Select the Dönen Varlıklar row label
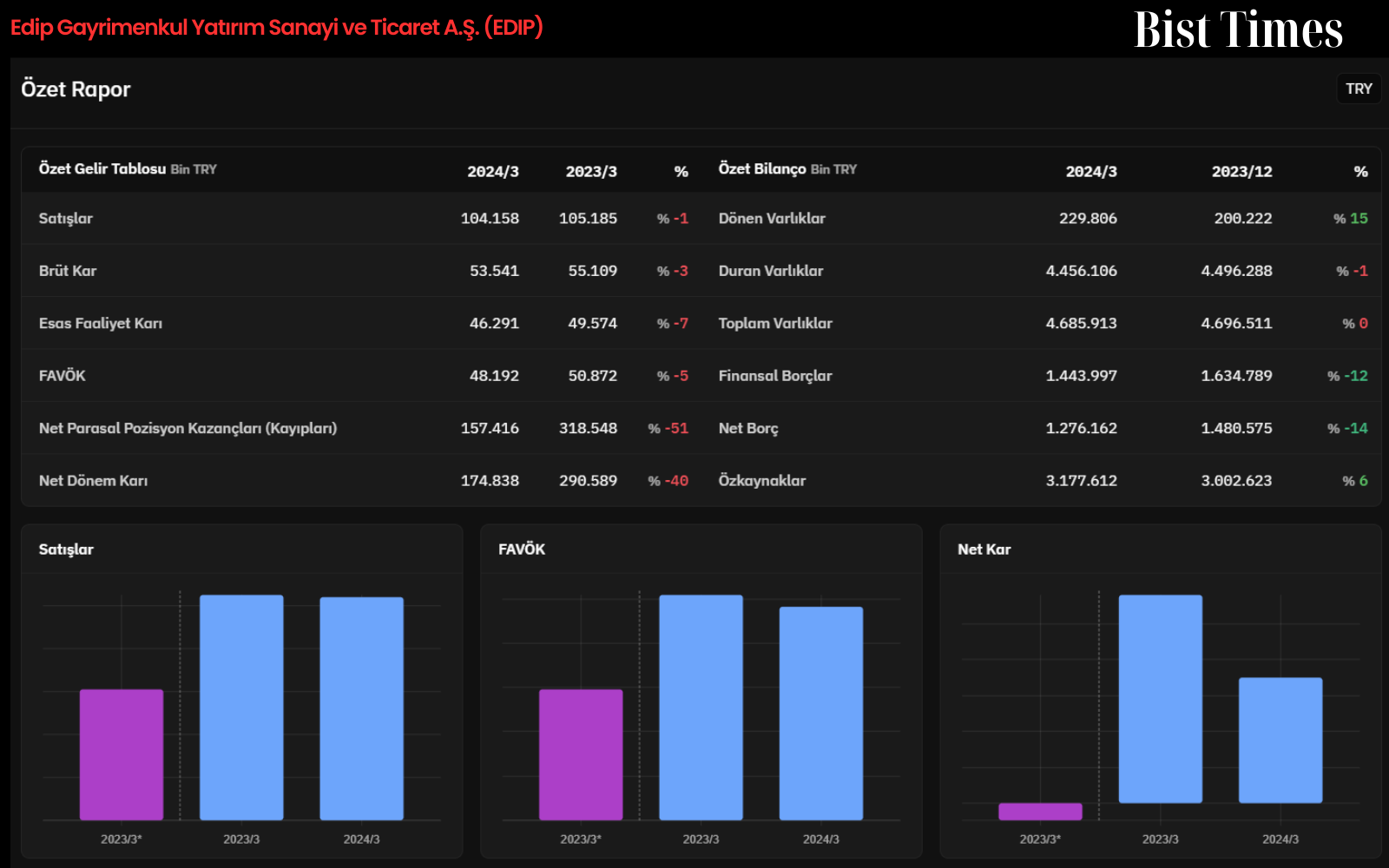The image size is (1389, 868). coord(772,219)
